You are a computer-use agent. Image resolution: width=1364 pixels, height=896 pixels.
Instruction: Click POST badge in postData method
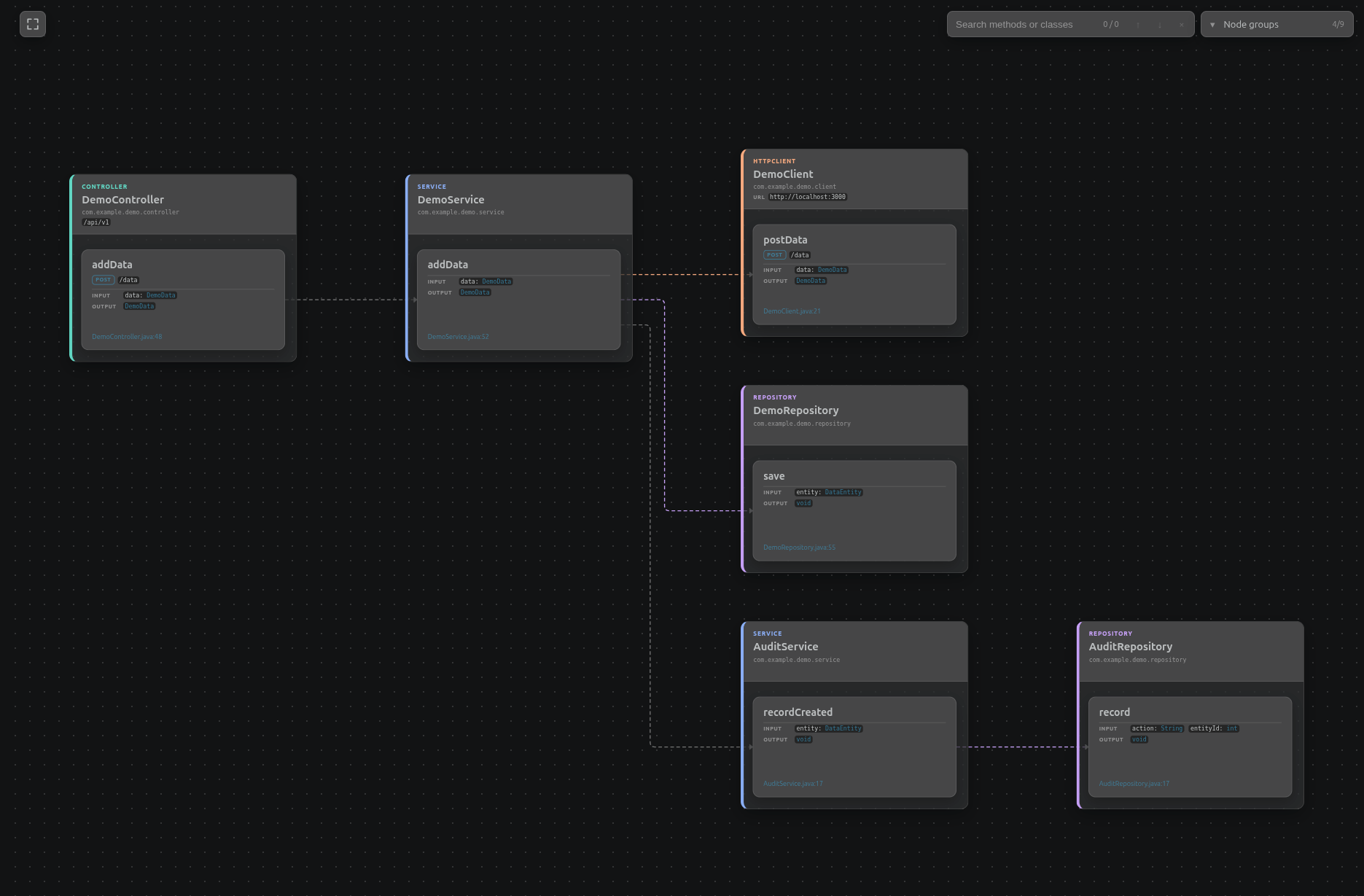tap(774, 255)
